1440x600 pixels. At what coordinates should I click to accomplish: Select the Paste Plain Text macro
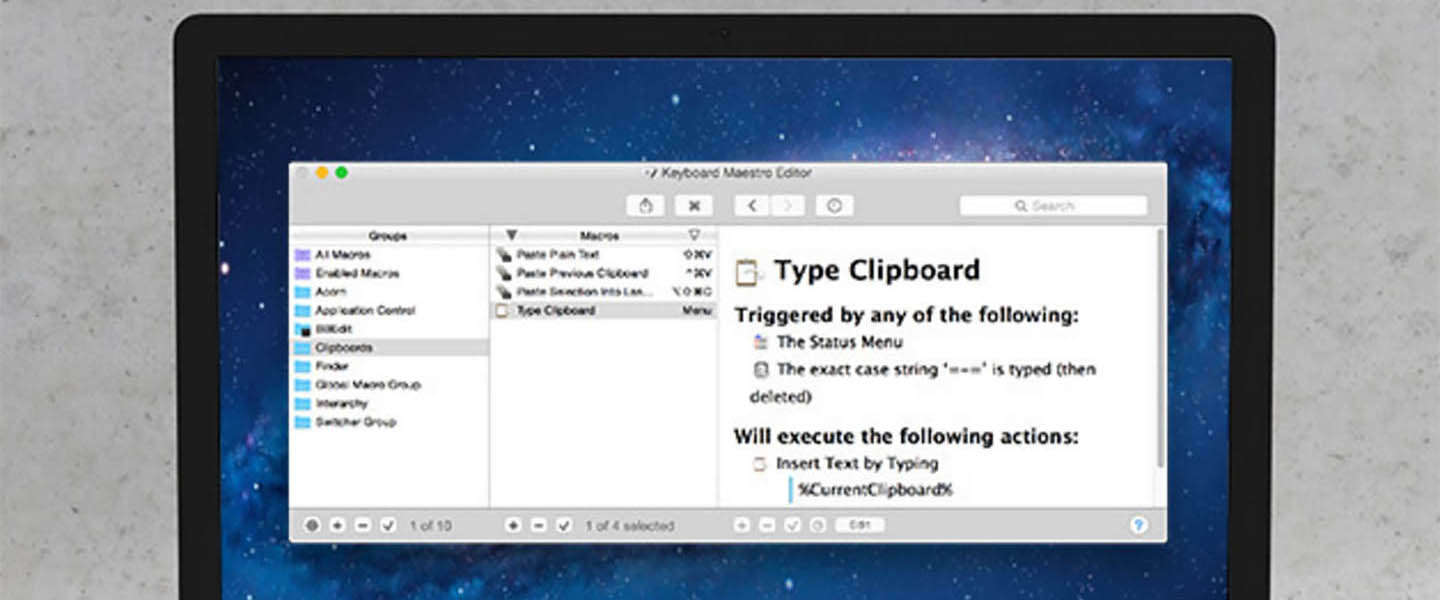pos(604,255)
